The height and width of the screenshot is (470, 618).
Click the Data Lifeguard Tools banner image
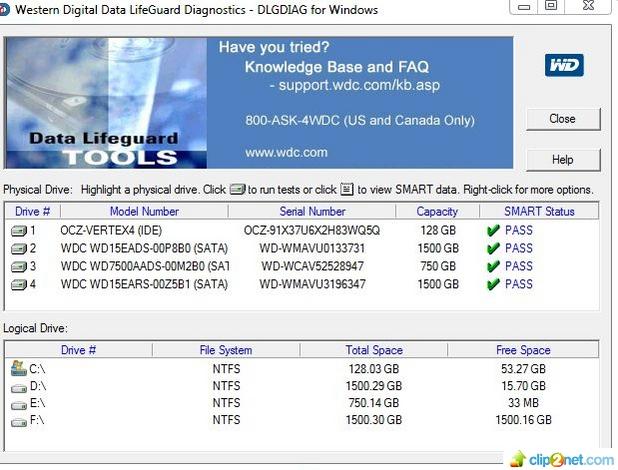(x=106, y=103)
